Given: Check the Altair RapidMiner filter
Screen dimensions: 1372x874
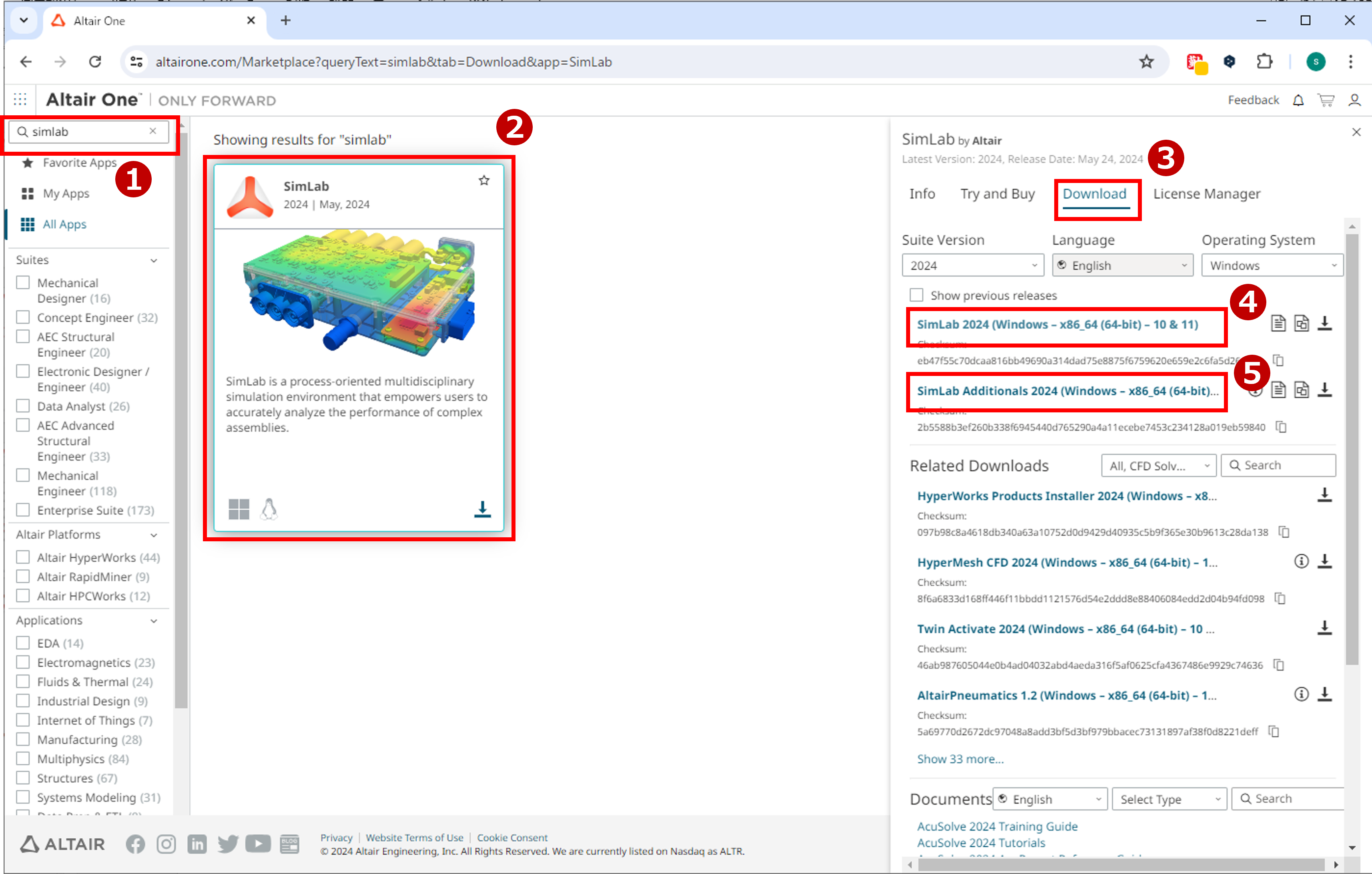Looking at the screenshot, I should 23,577.
